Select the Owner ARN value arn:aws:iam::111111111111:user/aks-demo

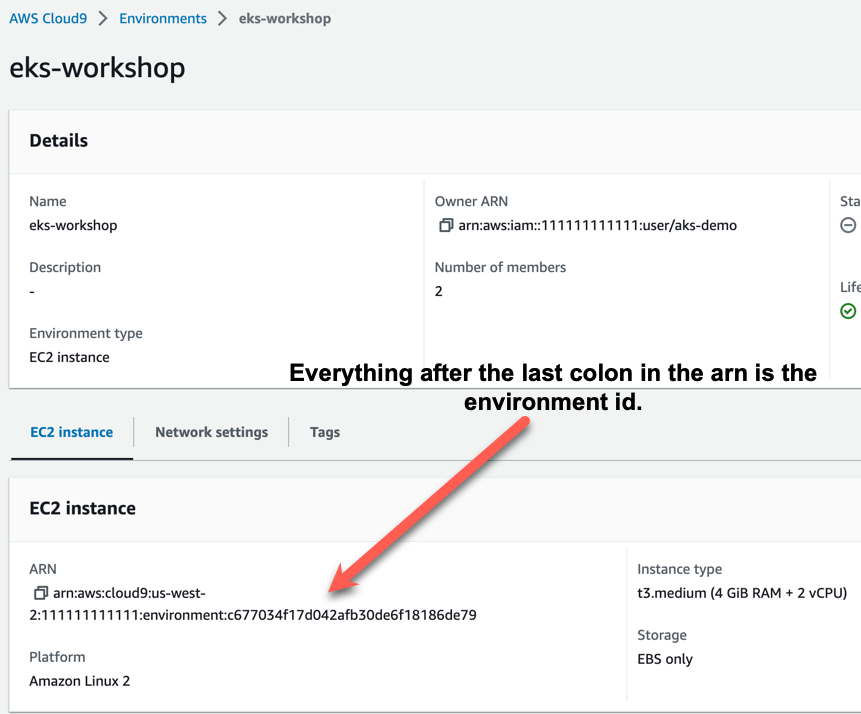[597, 225]
